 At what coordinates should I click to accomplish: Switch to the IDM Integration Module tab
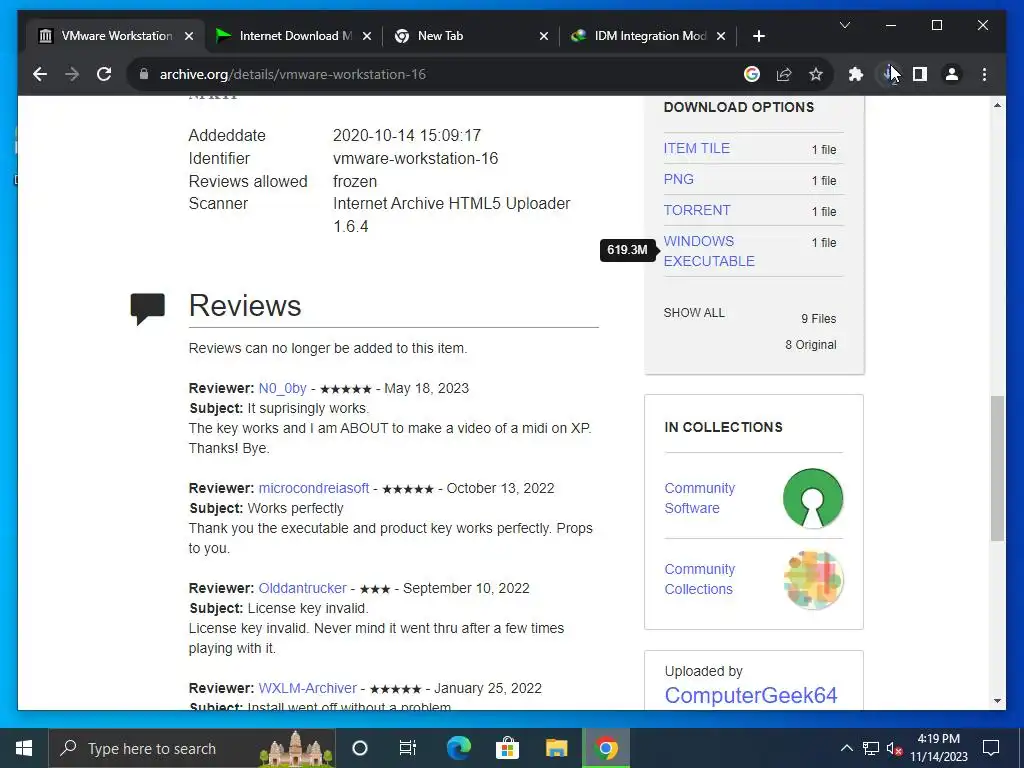(x=648, y=36)
